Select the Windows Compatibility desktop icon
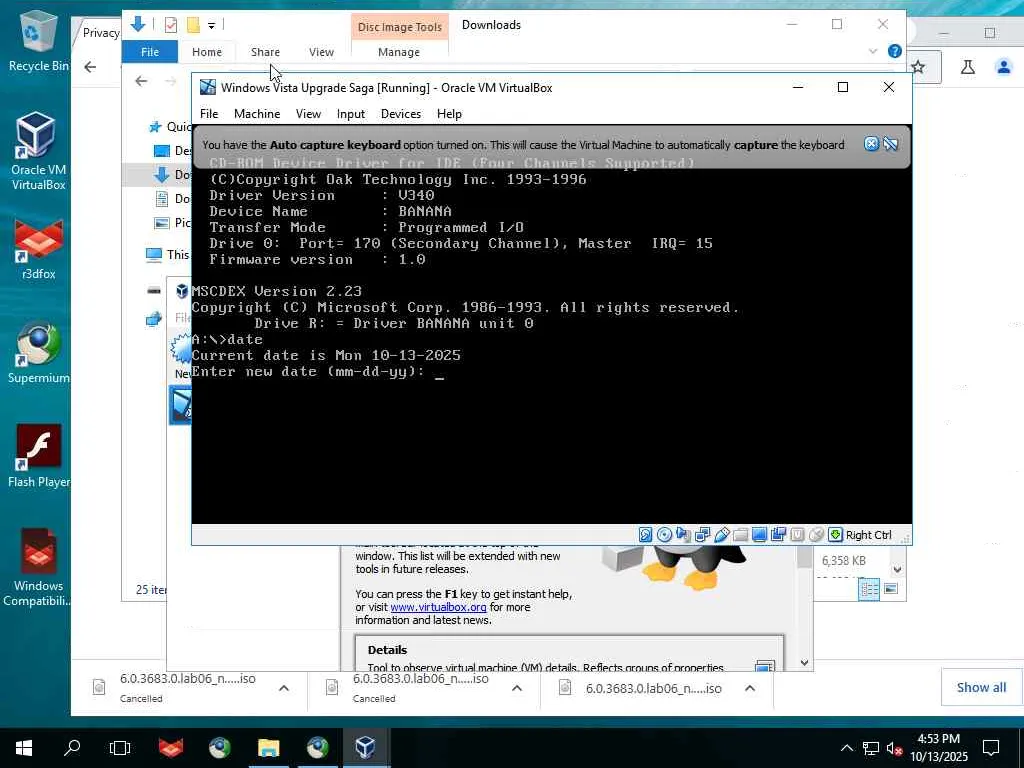The image size is (1024, 768). point(38,568)
